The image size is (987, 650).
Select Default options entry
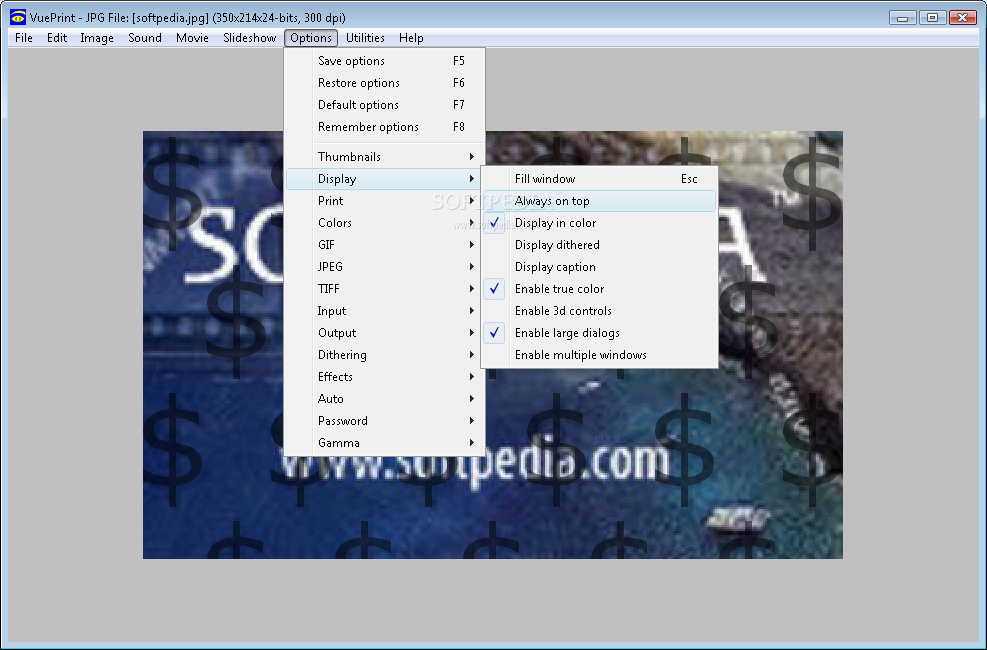click(x=385, y=105)
